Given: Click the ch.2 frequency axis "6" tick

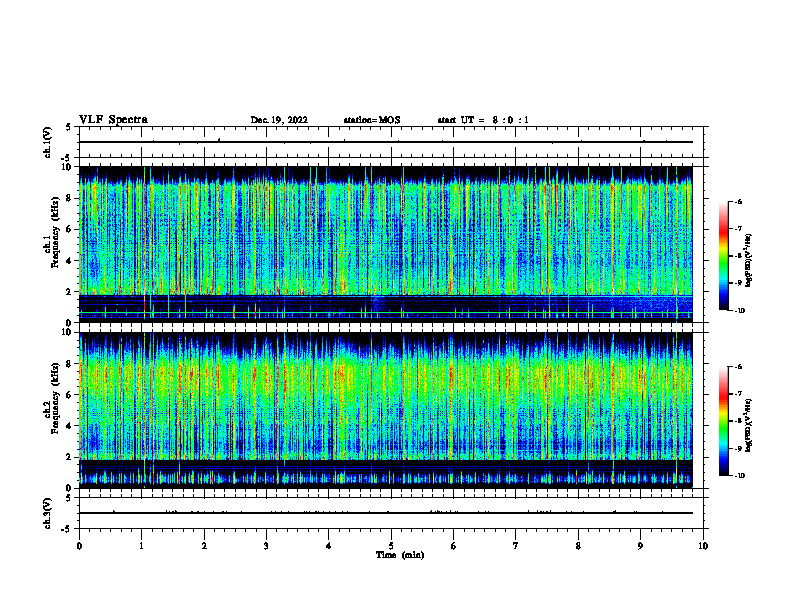Looking at the screenshot, I should 69,395.
